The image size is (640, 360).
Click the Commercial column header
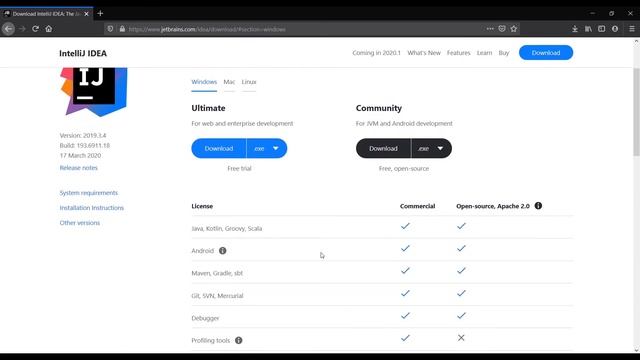click(417, 206)
